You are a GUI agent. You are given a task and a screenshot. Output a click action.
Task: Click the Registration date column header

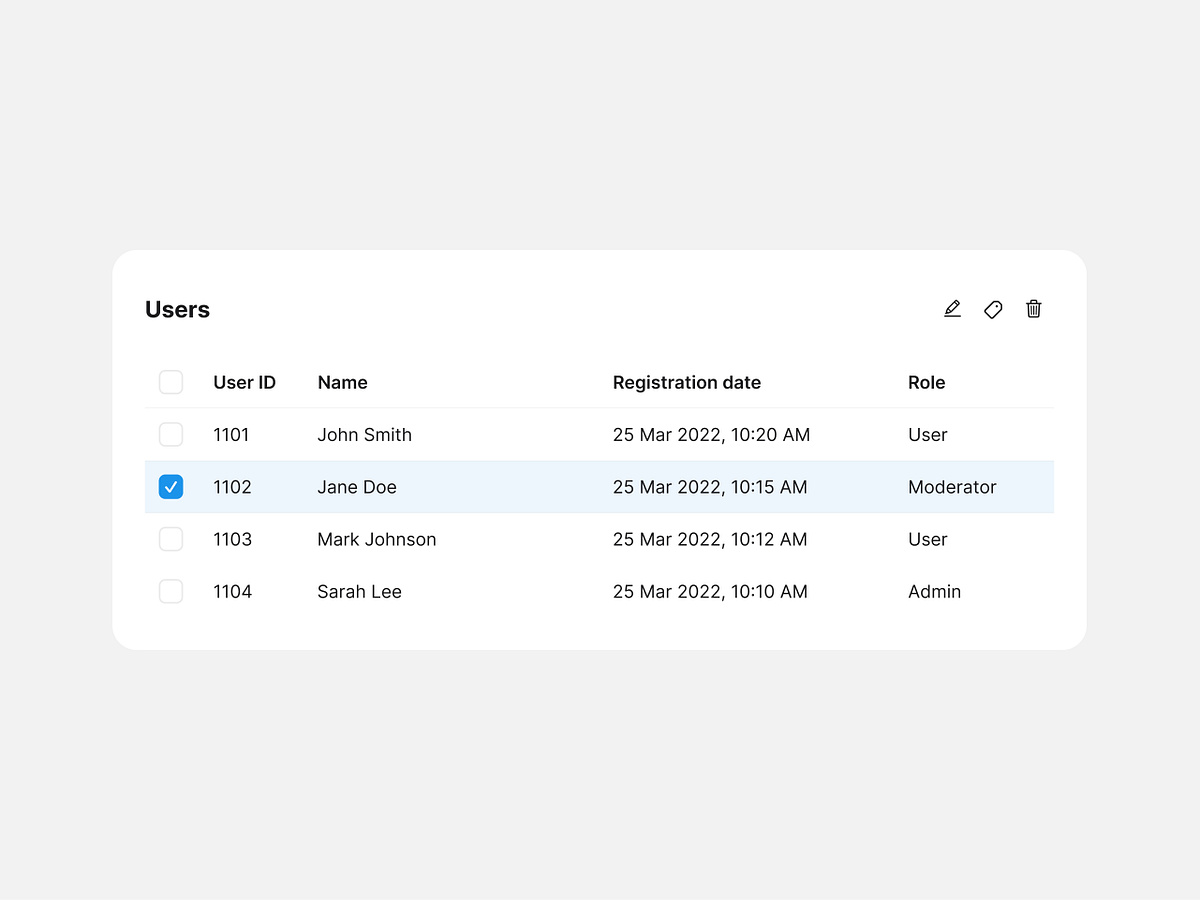687,382
